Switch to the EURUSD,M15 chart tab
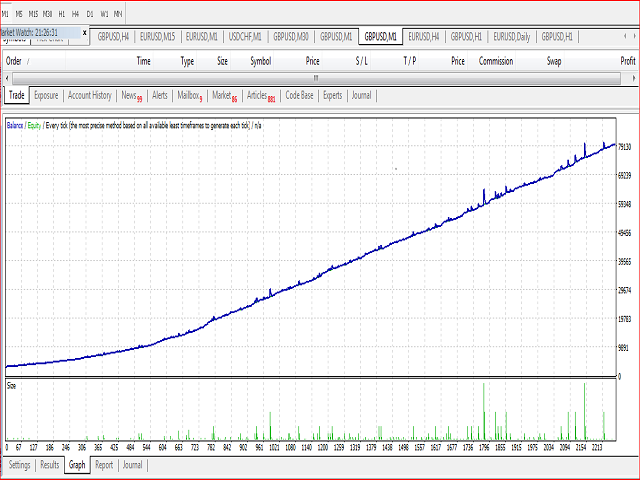The width and height of the screenshot is (640, 480). point(158,37)
